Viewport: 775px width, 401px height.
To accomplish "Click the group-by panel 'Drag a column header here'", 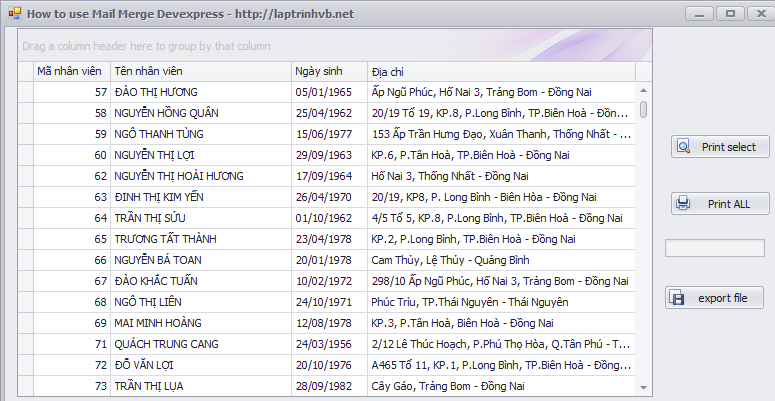I will pyautogui.click(x=335, y=45).
